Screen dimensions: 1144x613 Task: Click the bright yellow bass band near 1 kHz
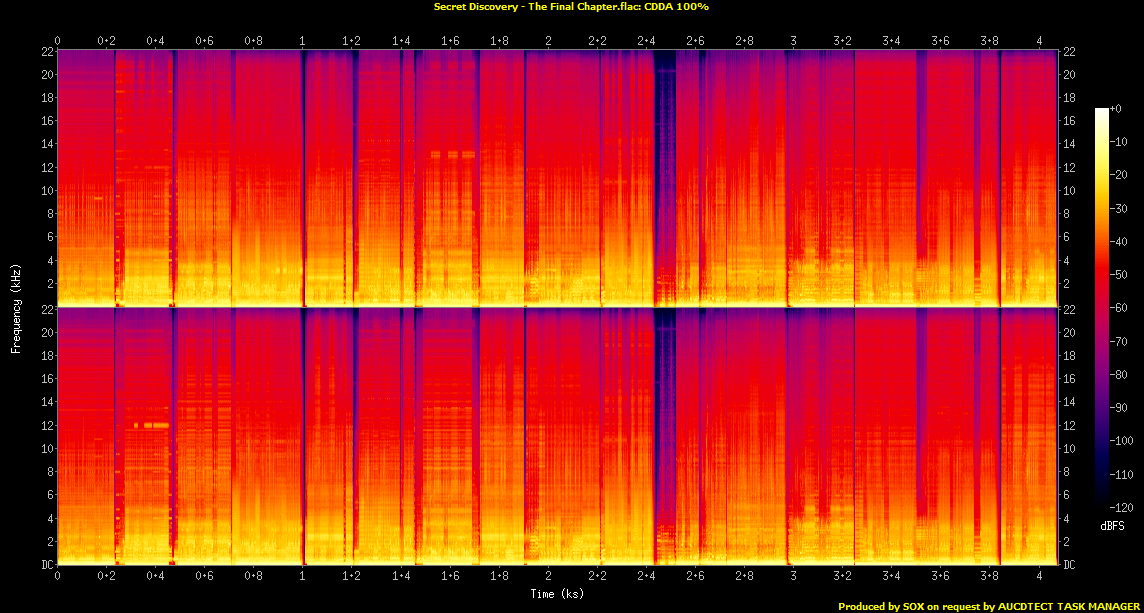300,297
